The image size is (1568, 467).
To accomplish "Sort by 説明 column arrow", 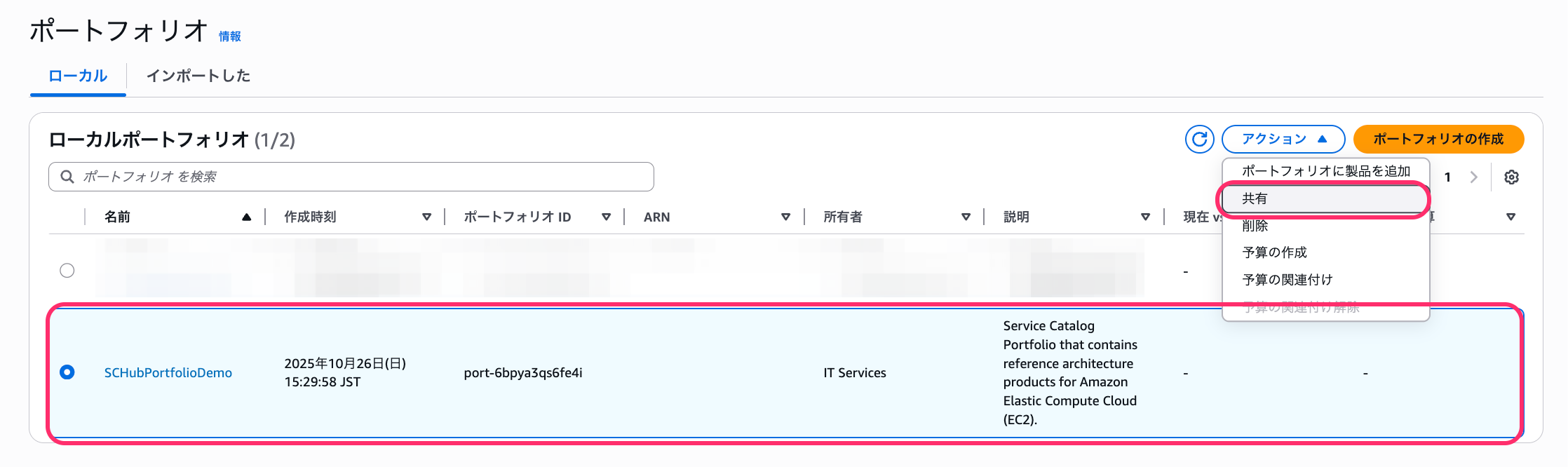I will click(x=1145, y=217).
